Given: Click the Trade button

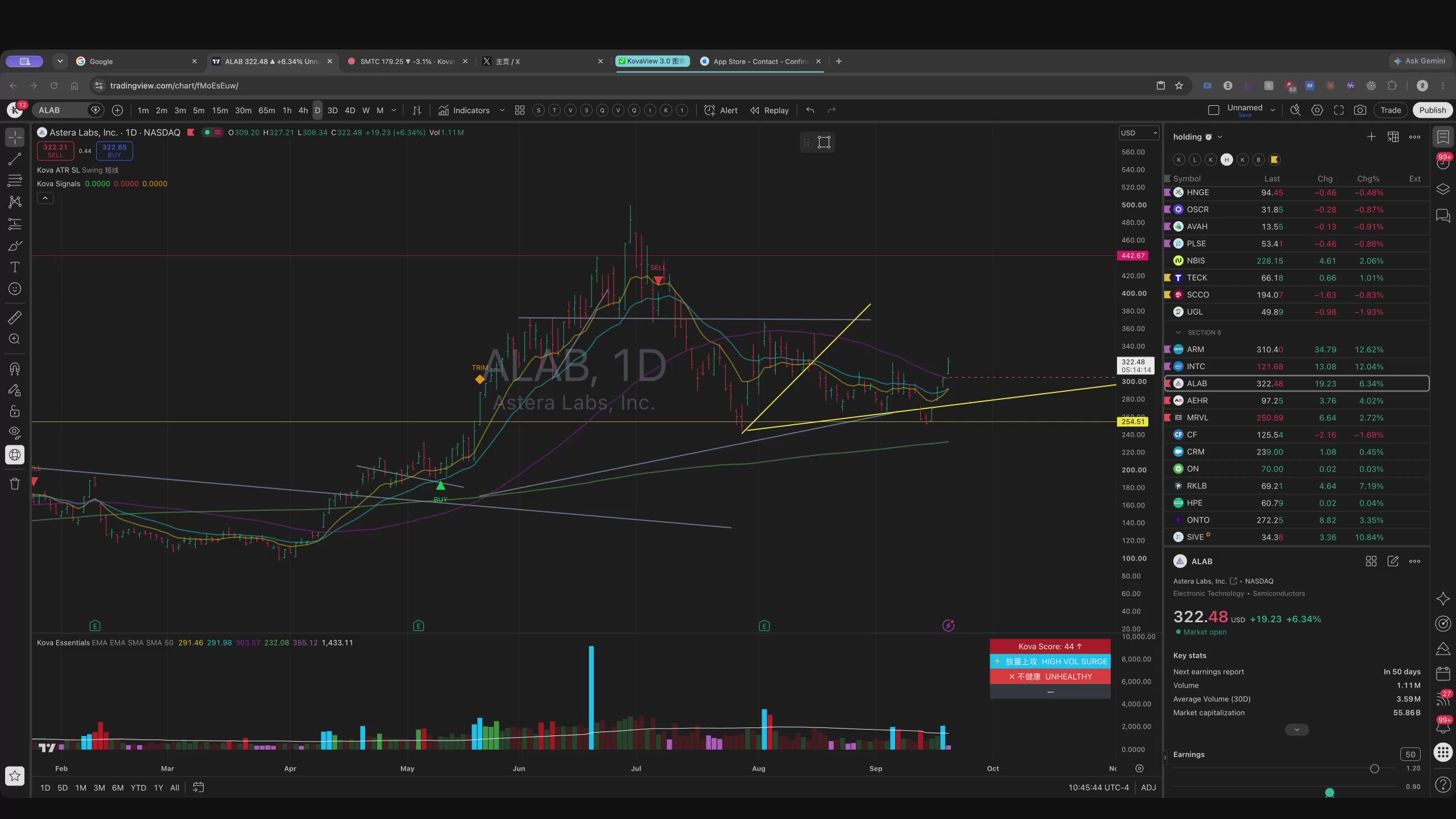Looking at the screenshot, I should click(1391, 110).
